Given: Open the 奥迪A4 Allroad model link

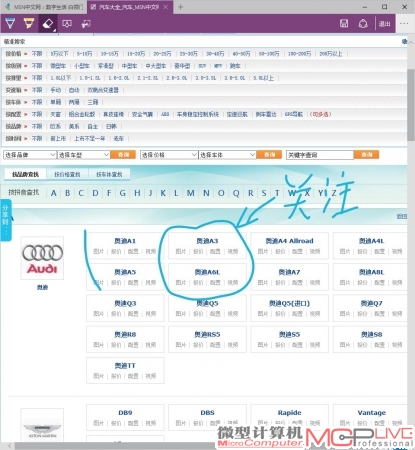Looking at the screenshot, I should [289, 241].
